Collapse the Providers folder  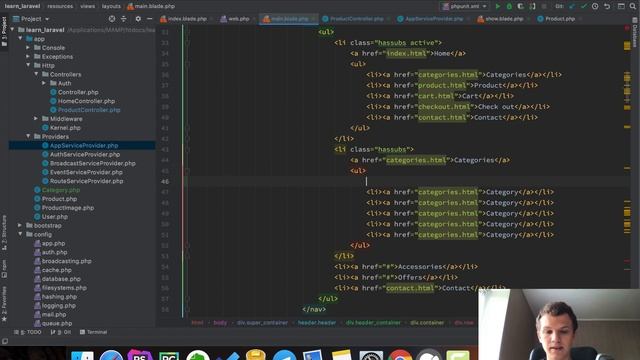(x=28, y=136)
